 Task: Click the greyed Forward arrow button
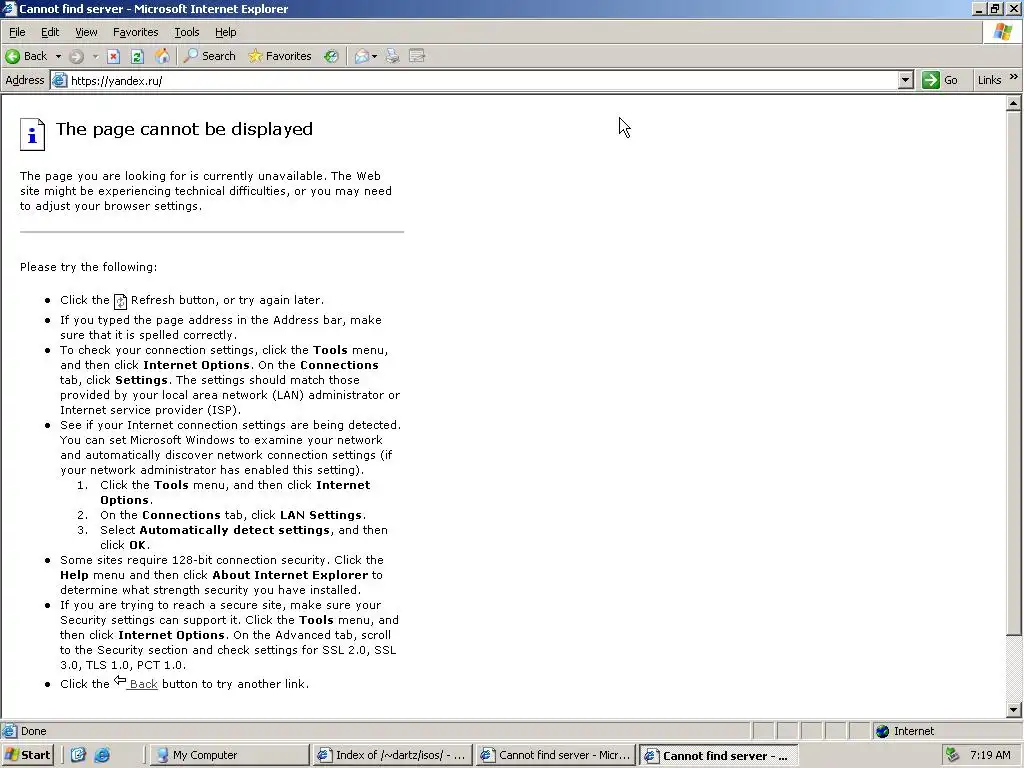click(x=76, y=56)
